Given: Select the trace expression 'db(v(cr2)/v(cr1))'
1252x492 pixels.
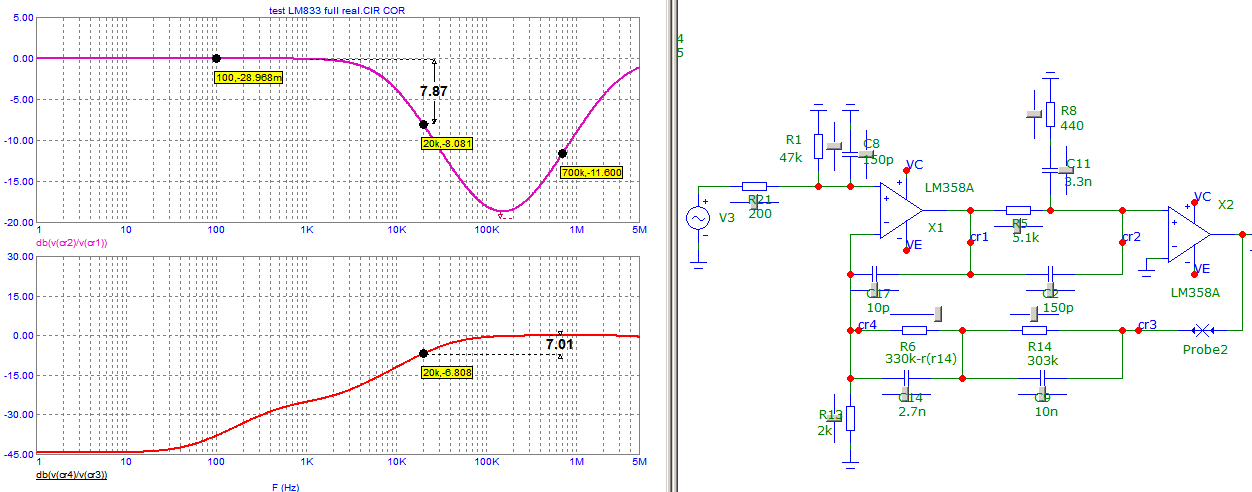Looking at the screenshot, I should pyautogui.click(x=71, y=243).
